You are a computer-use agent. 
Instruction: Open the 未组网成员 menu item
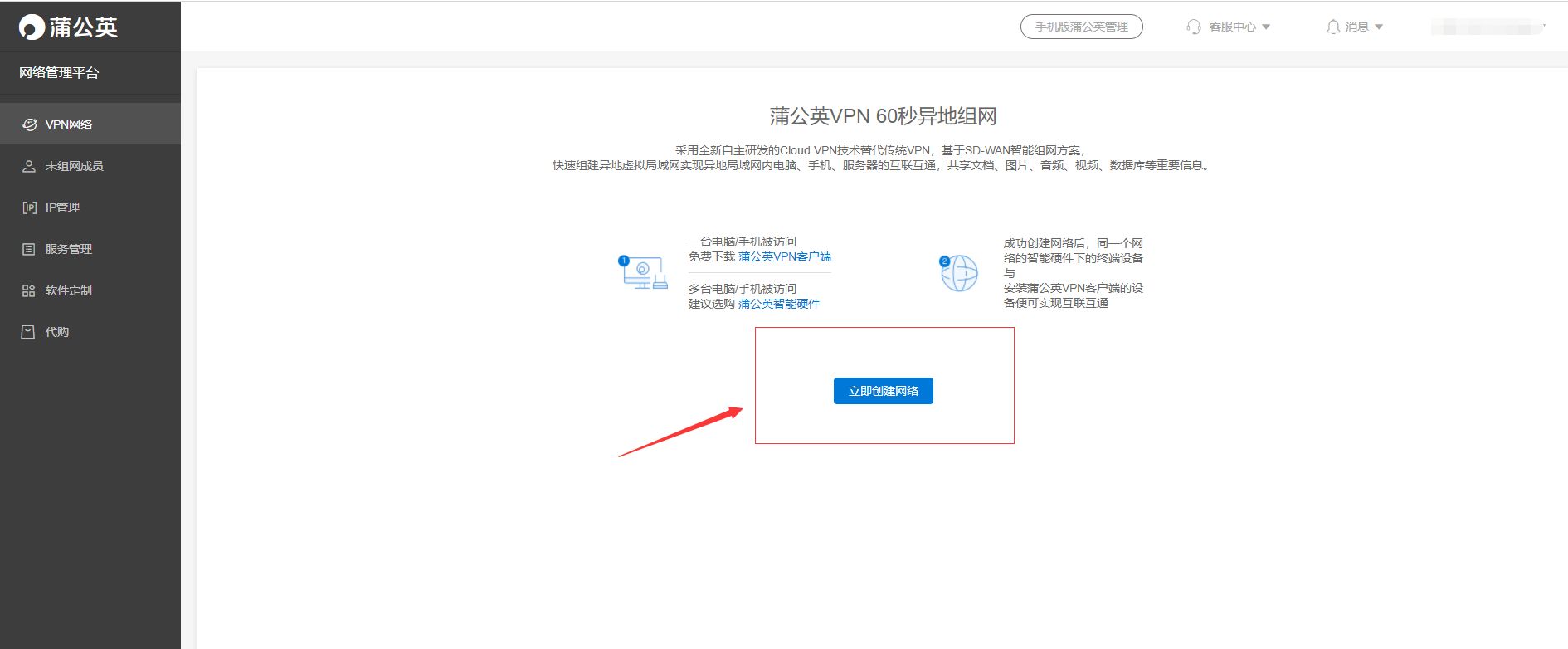point(90,166)
